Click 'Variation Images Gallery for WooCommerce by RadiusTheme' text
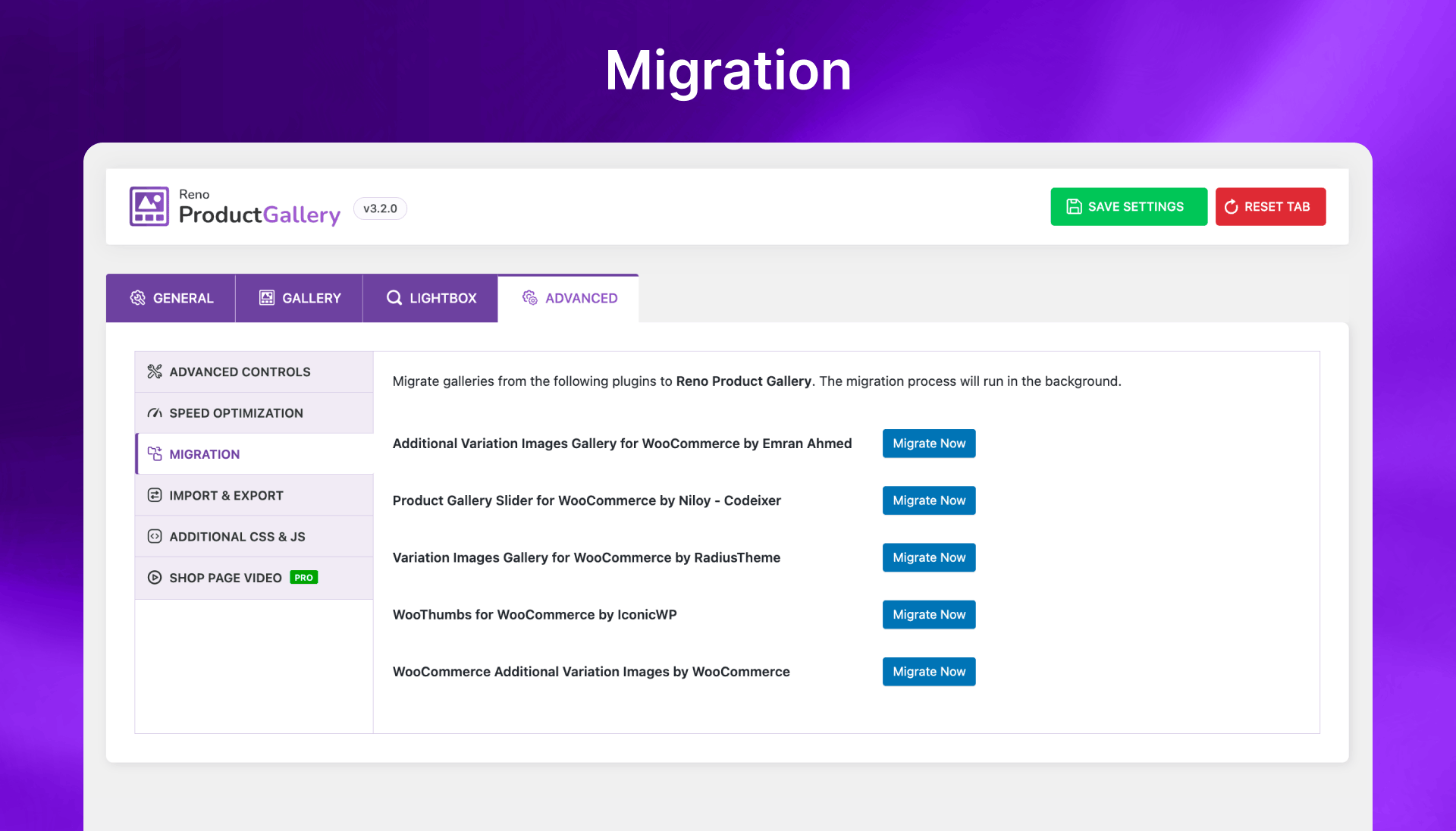The width and height of the screenshot is (1456, 831). [586, 557]
